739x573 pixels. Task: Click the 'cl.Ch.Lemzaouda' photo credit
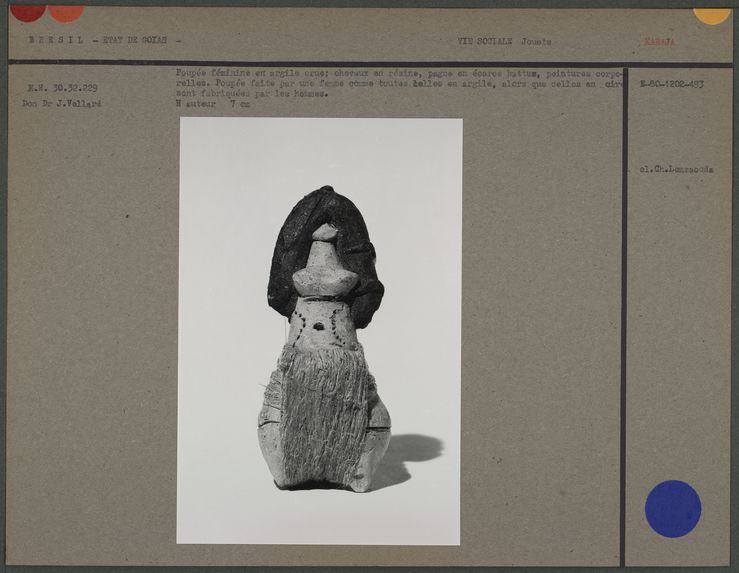676,169
